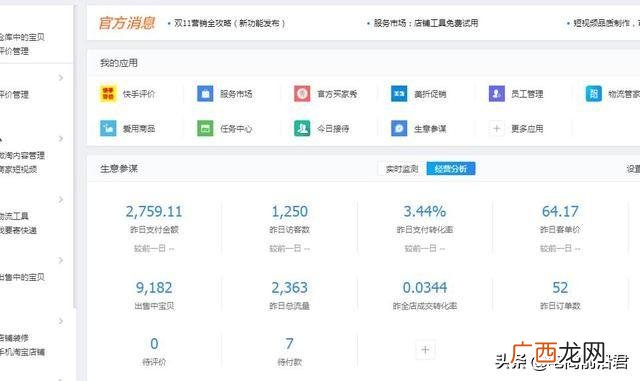Open the 物流管家 app icon
Image resolution: width=640 pixels, height=381 pixels.
pos(594,94)
